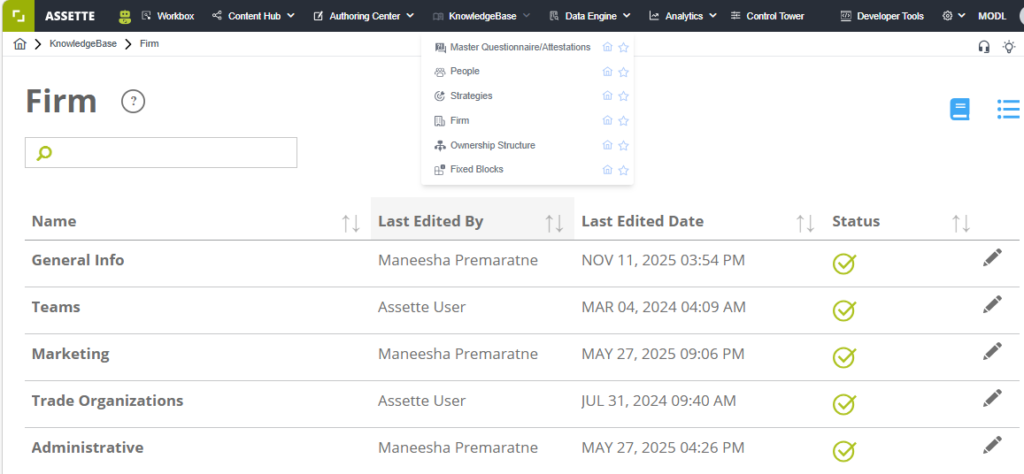Go to KnowledgeBase breadcrumb link
Viewport: 1024px width, 474px height.
[81, 45]
